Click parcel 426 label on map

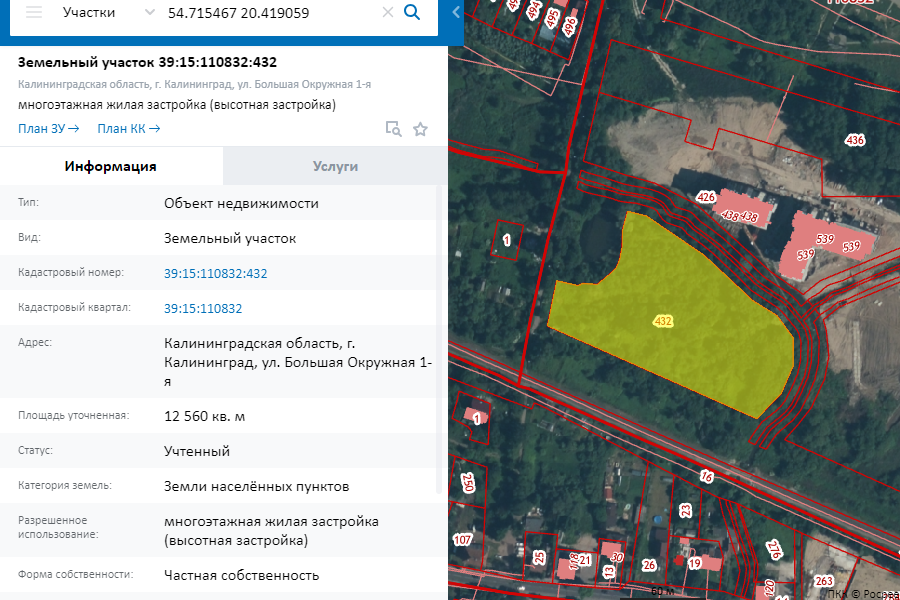(x=706, y=197)
